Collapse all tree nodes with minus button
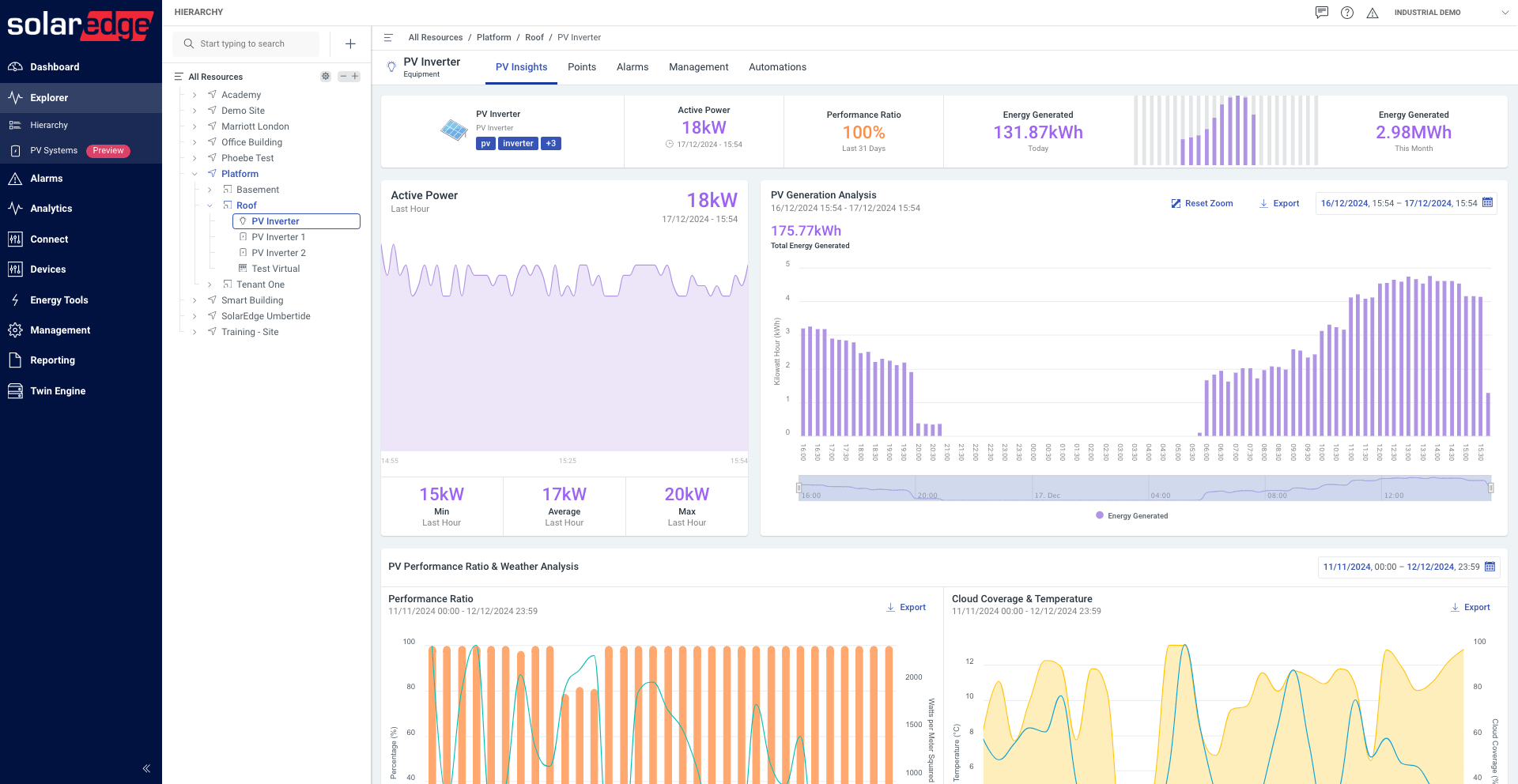Screen dimensions: 1518x784 (343, 77)
